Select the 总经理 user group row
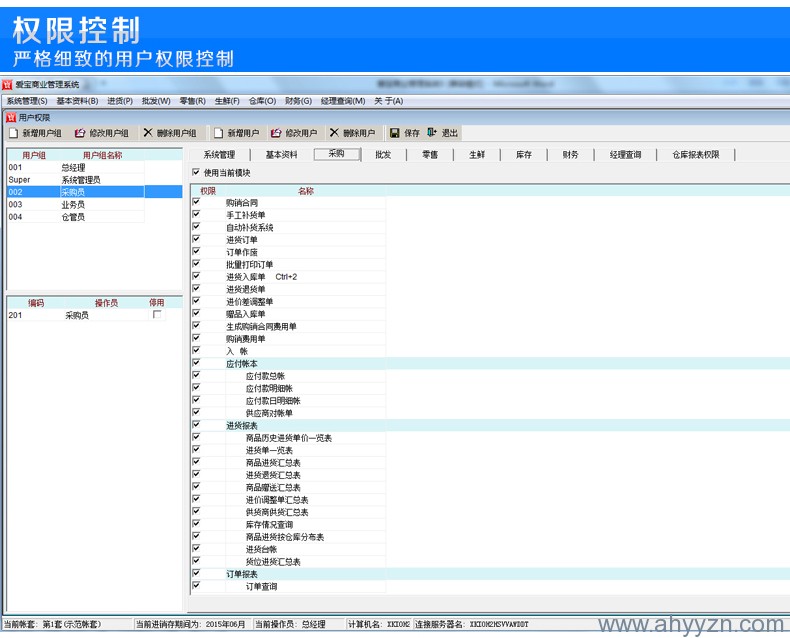 click(74, 168)
